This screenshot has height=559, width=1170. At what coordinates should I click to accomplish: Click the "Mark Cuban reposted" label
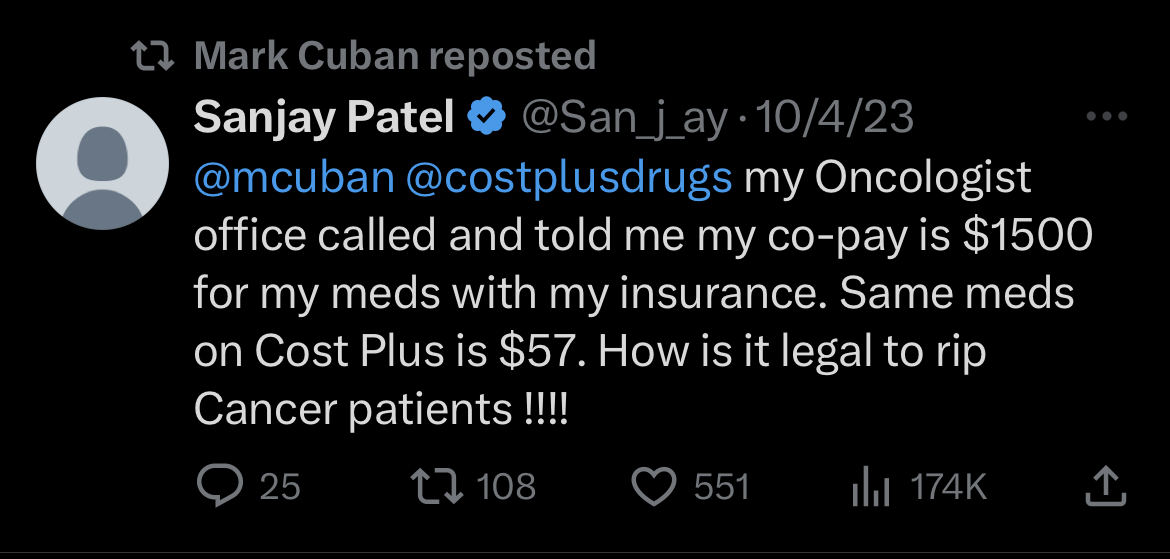[395, 55]
